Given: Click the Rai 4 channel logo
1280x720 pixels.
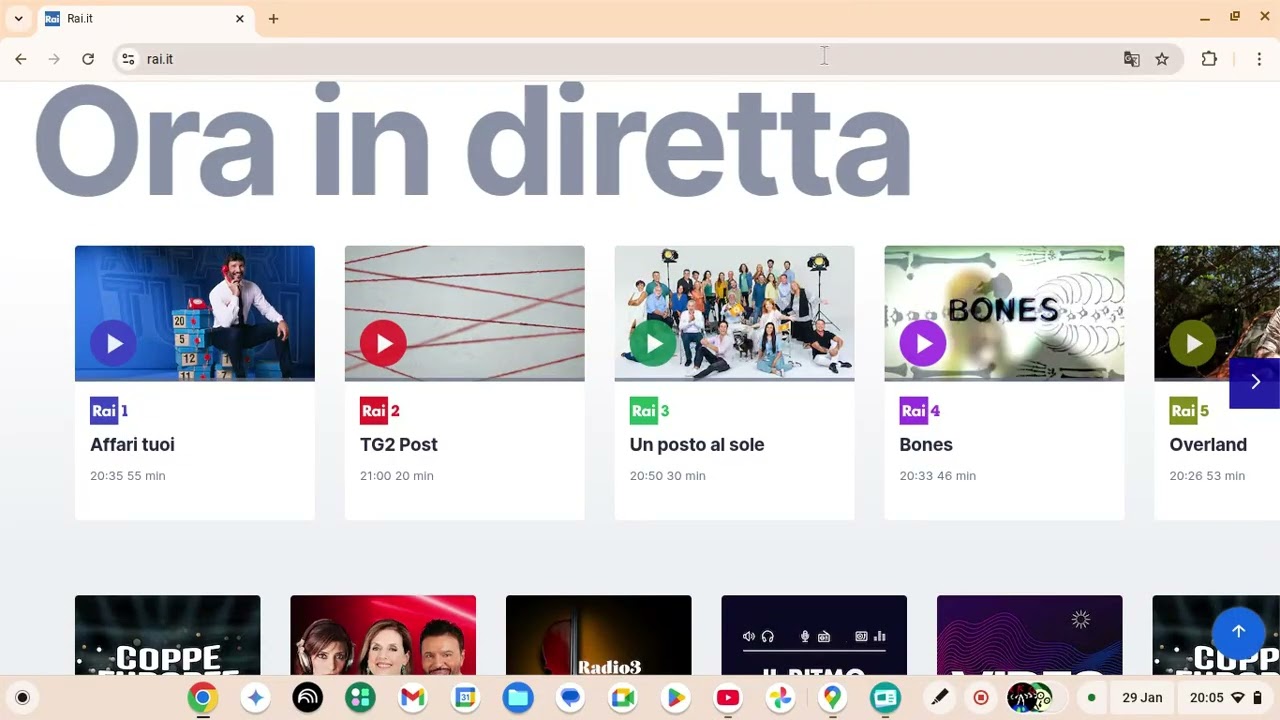Looking at the screenshot, I should (x=920, y=411).
